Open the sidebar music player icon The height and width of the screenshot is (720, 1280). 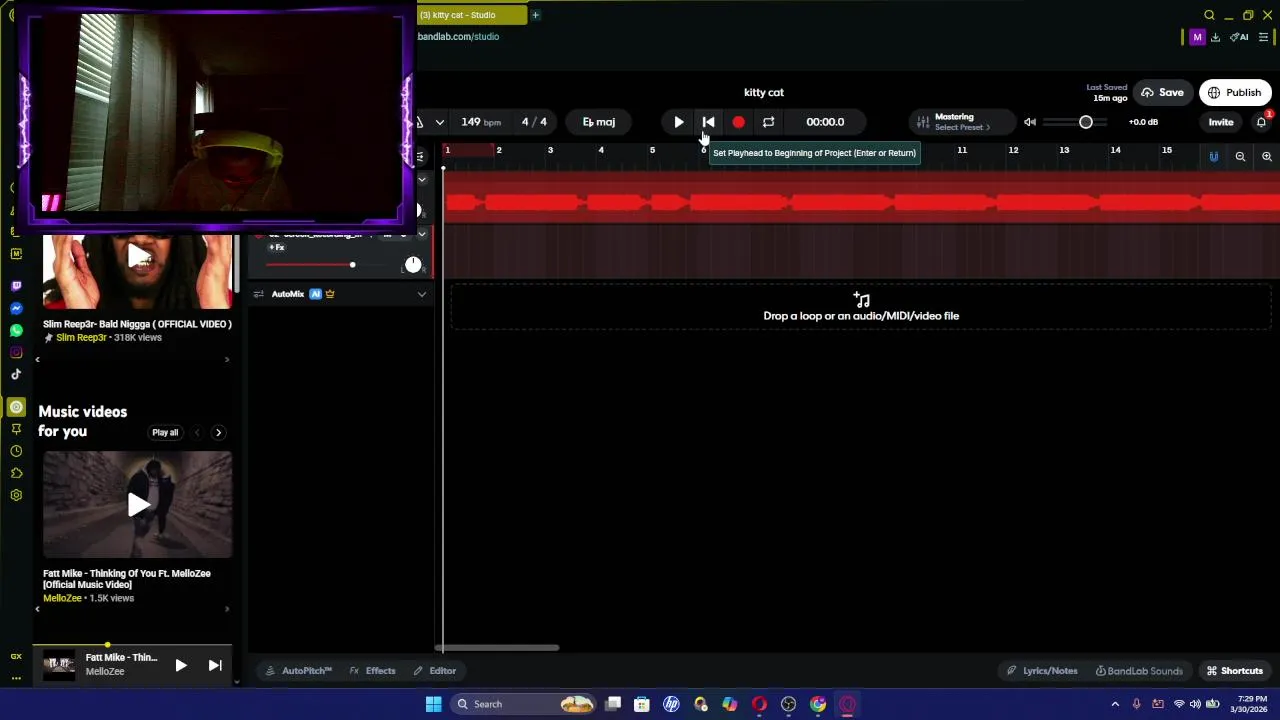pos(16,407)
